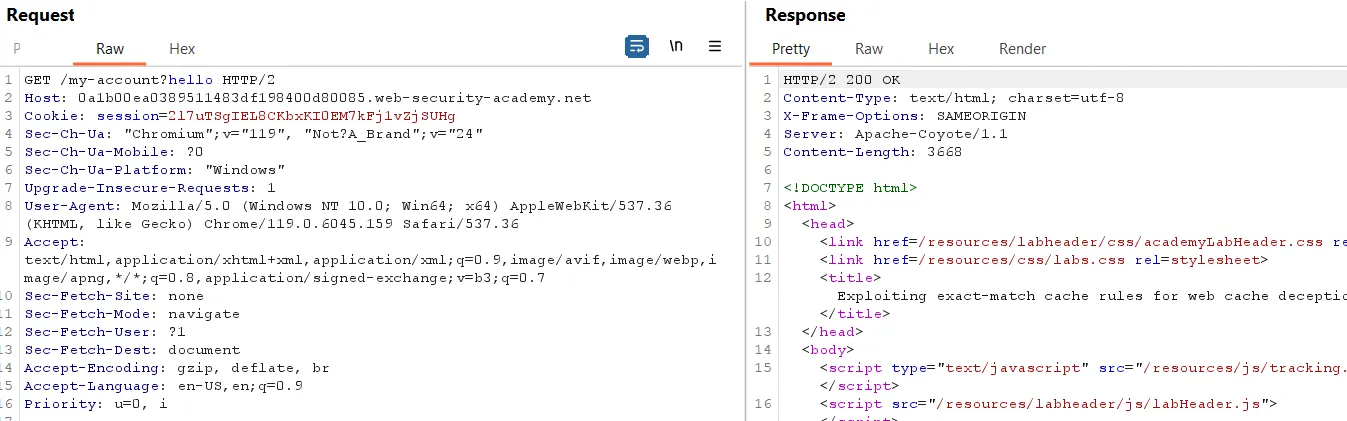This screenshot has height=421, width=1347.
Task: Open the Raw tab in Response
Action: [868, 49]
